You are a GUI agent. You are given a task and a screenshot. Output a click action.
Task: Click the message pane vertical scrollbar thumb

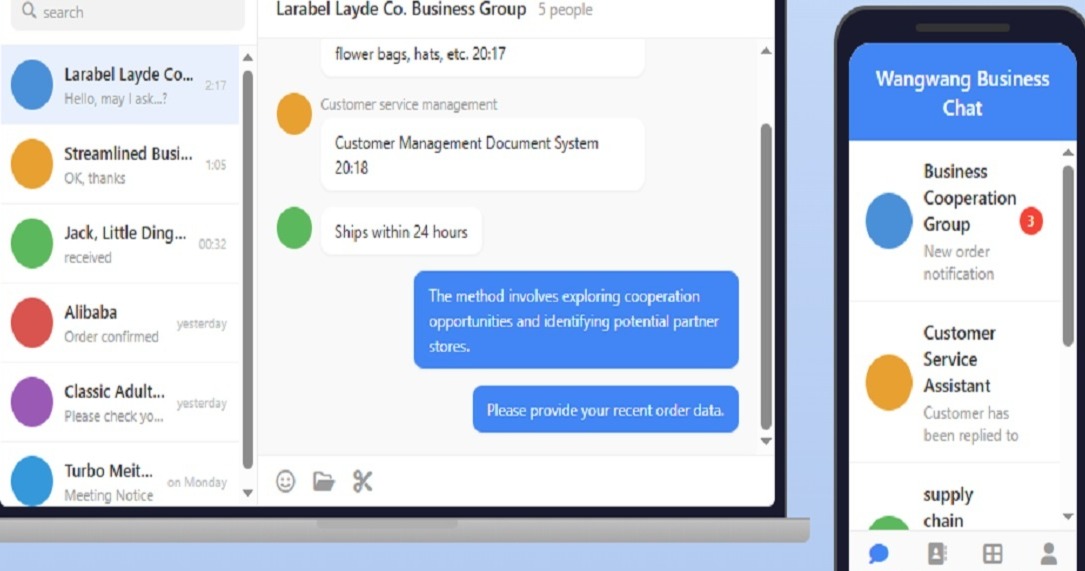click(x=766, y=277)
